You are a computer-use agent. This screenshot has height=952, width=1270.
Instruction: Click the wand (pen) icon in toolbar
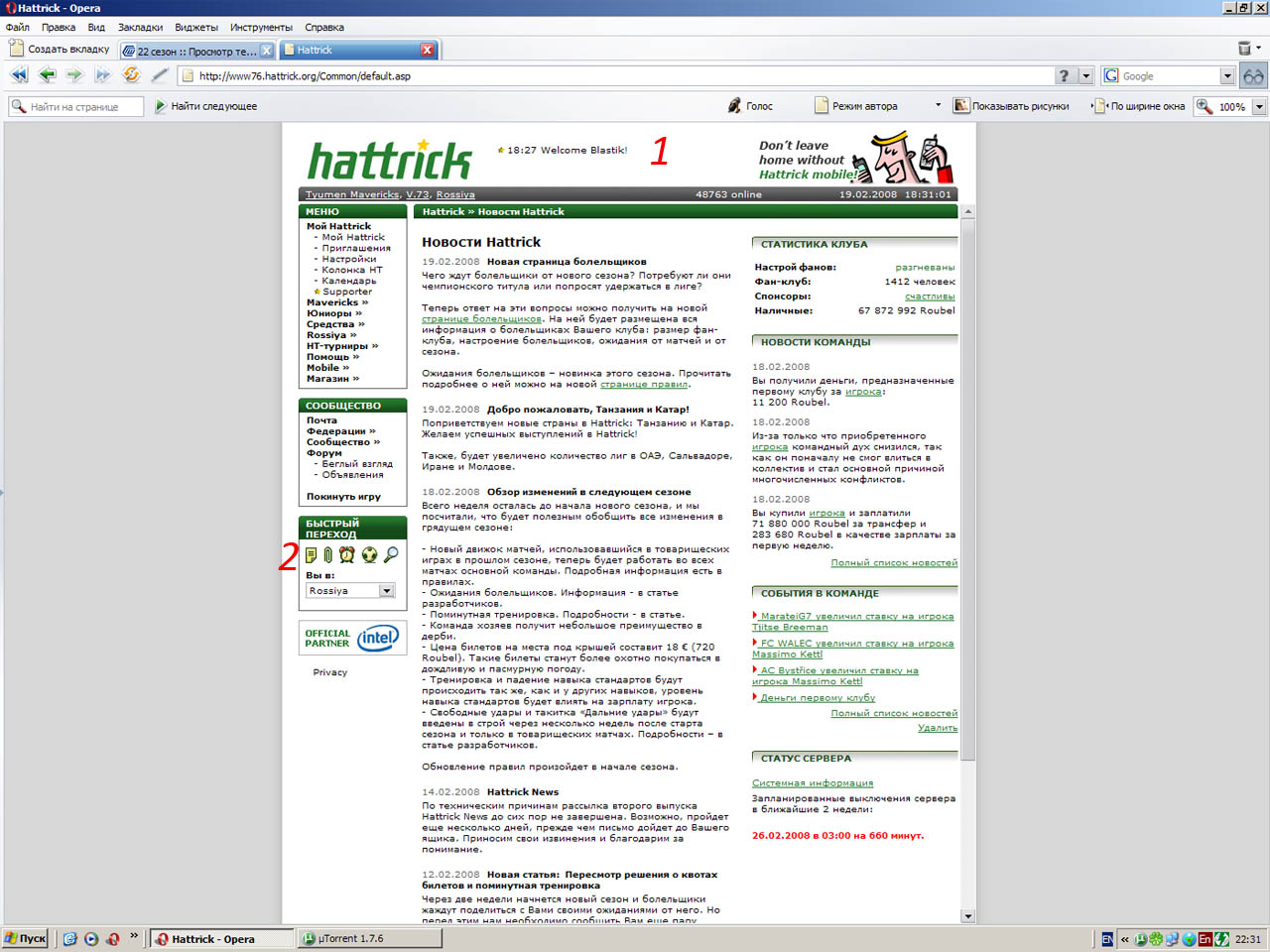coord(160,75)
